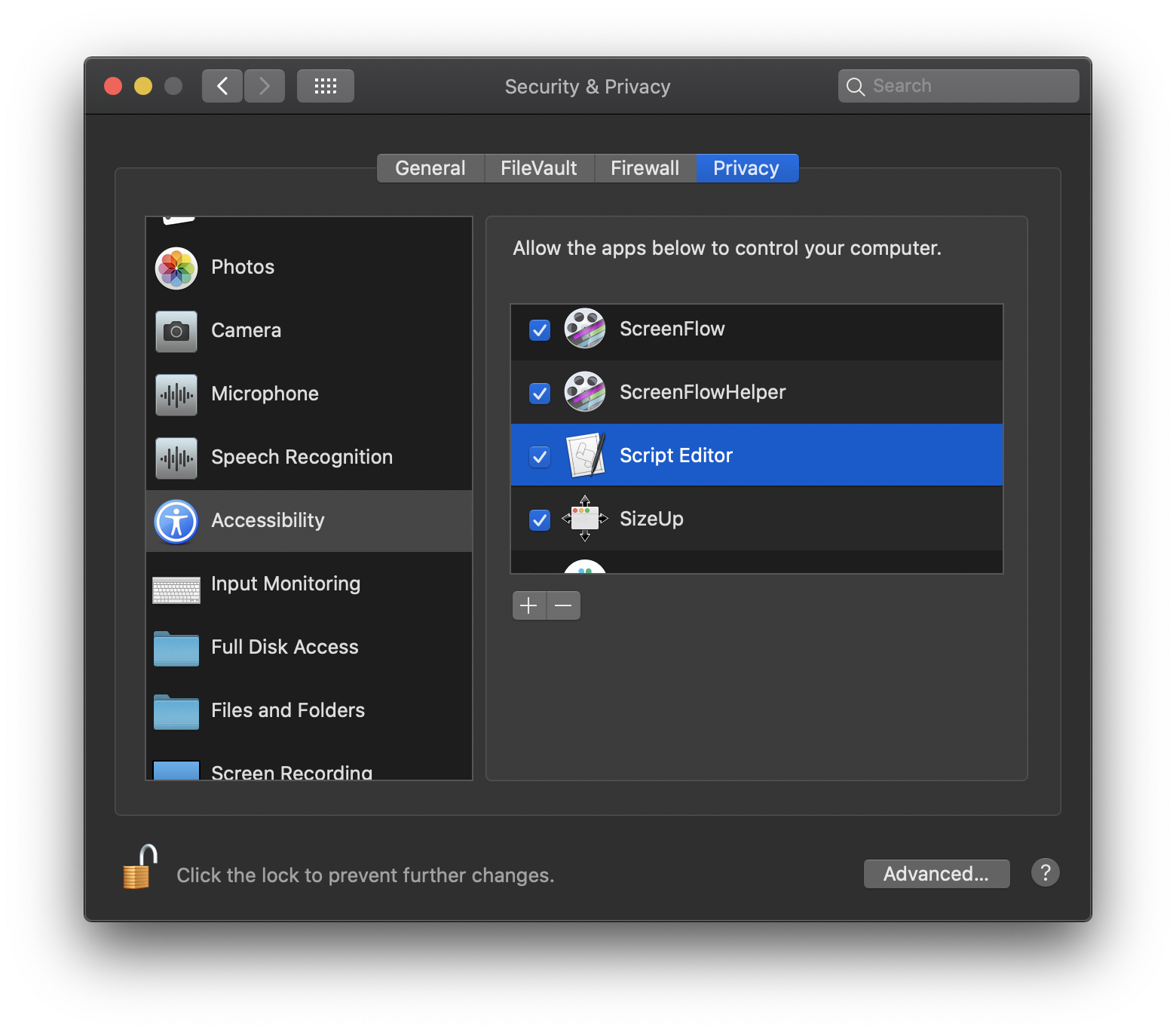This screenshot has width=1176, height=1033.
Task: Click the blue Accessibility icon
Action: click(176, 521)
